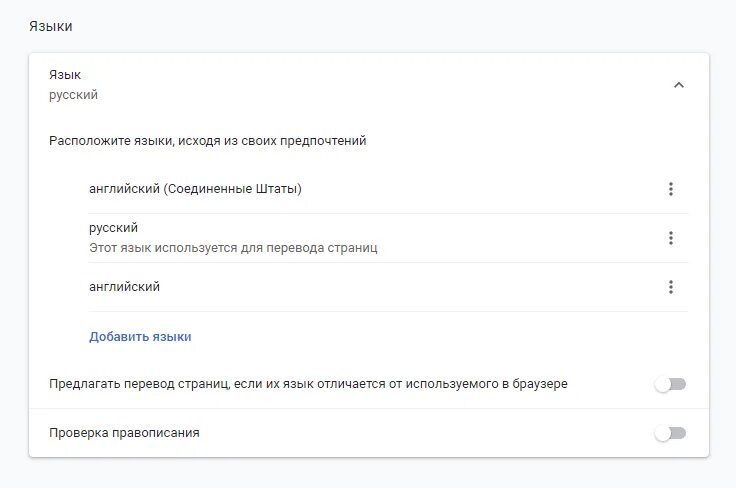Click the Языки page heading
Screen dimensions: 736x488
[51, 26]
